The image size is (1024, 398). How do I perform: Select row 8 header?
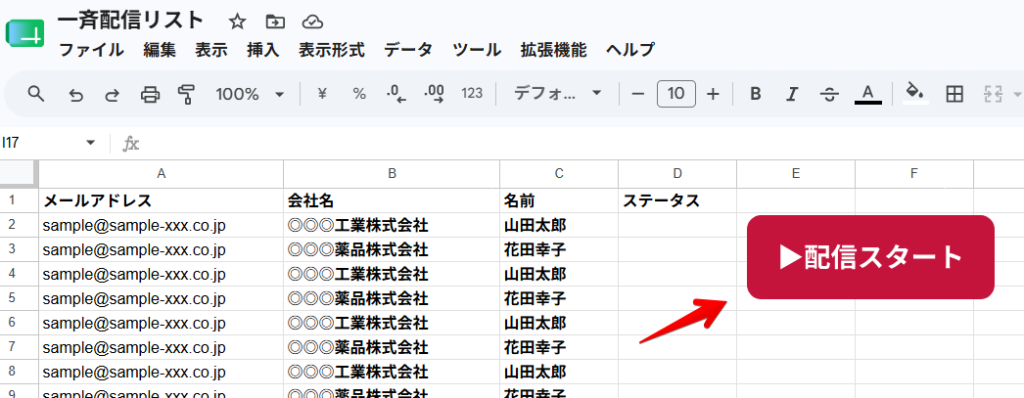coord(19,372)
